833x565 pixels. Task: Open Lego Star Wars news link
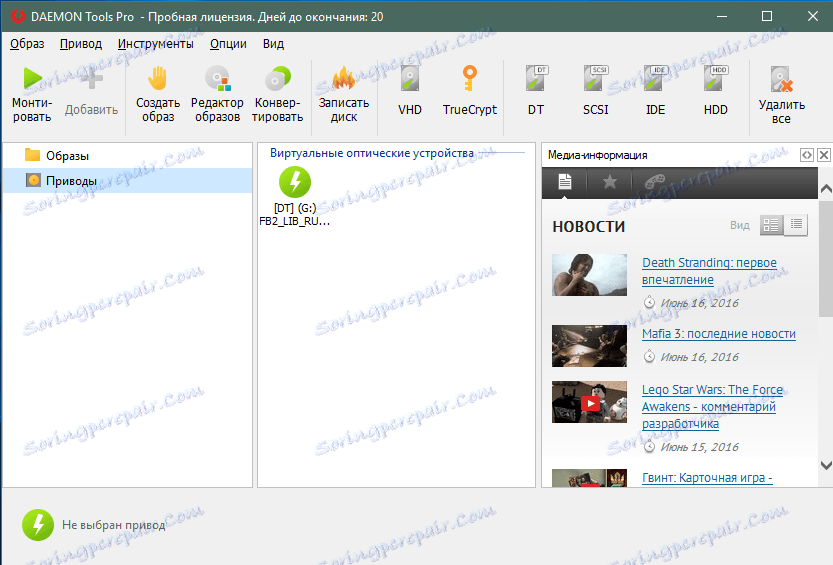click(712, 407)
